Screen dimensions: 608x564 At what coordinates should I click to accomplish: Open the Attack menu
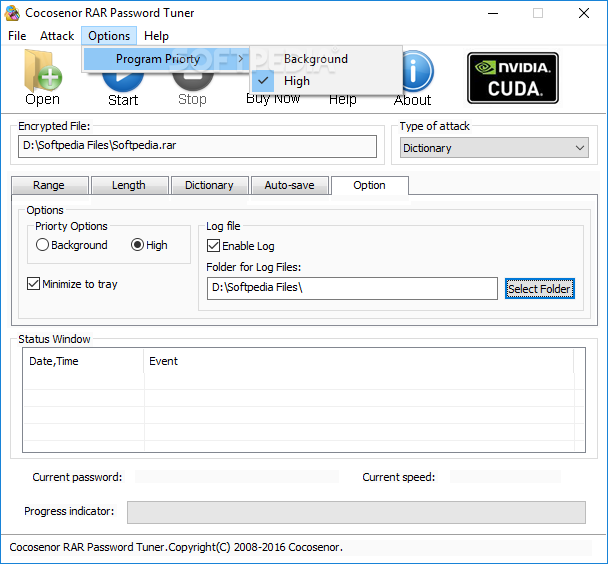(57, 36)
